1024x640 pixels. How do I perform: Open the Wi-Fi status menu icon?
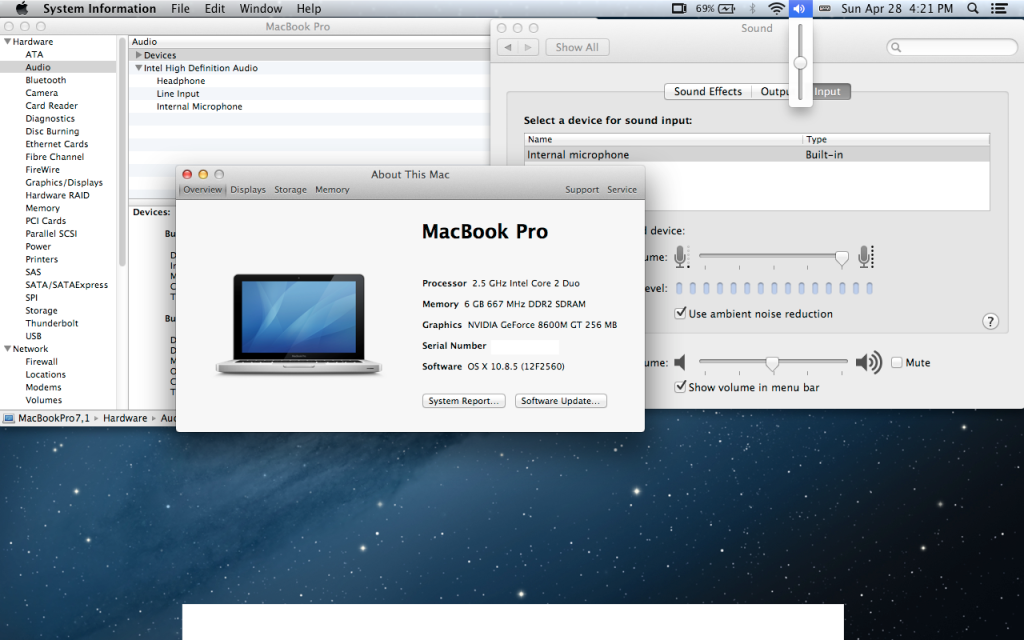[x=776, y=8]
